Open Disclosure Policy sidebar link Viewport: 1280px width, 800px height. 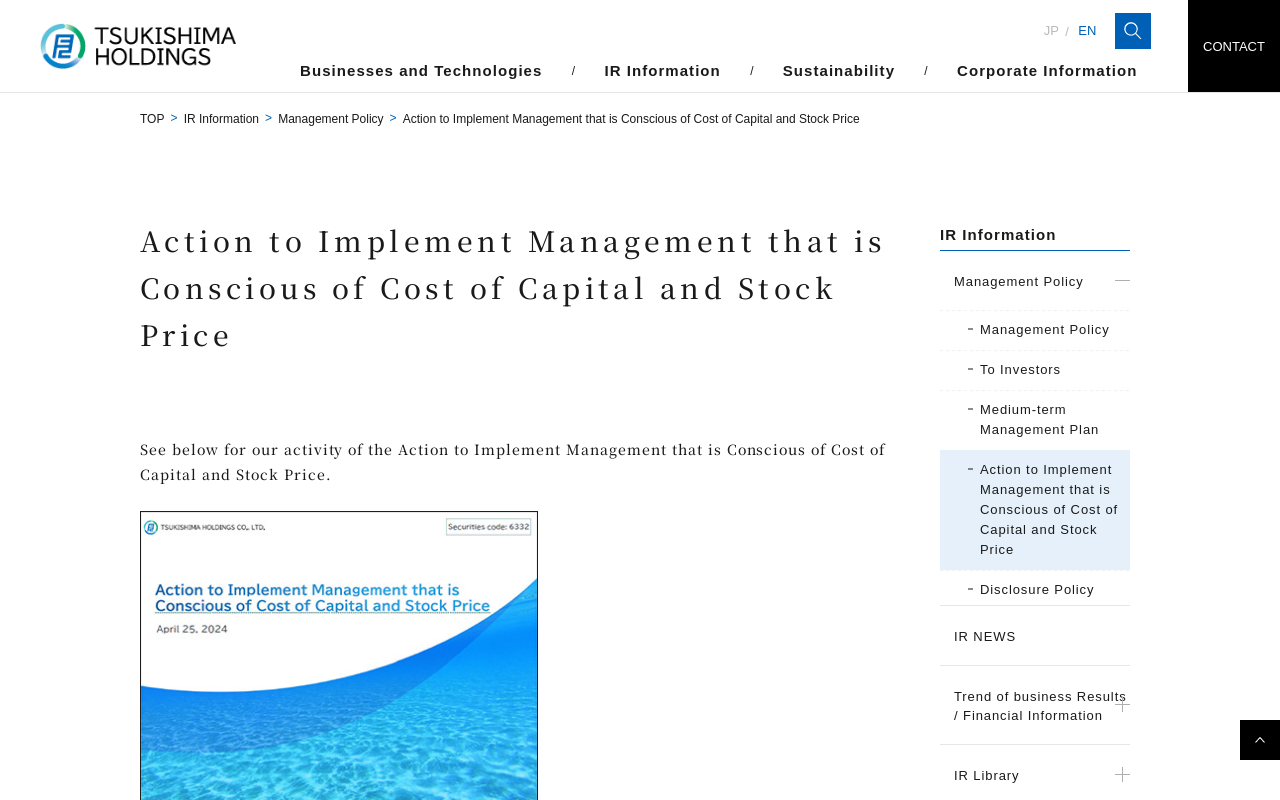pyautogui.click(x=1036, y=590)
